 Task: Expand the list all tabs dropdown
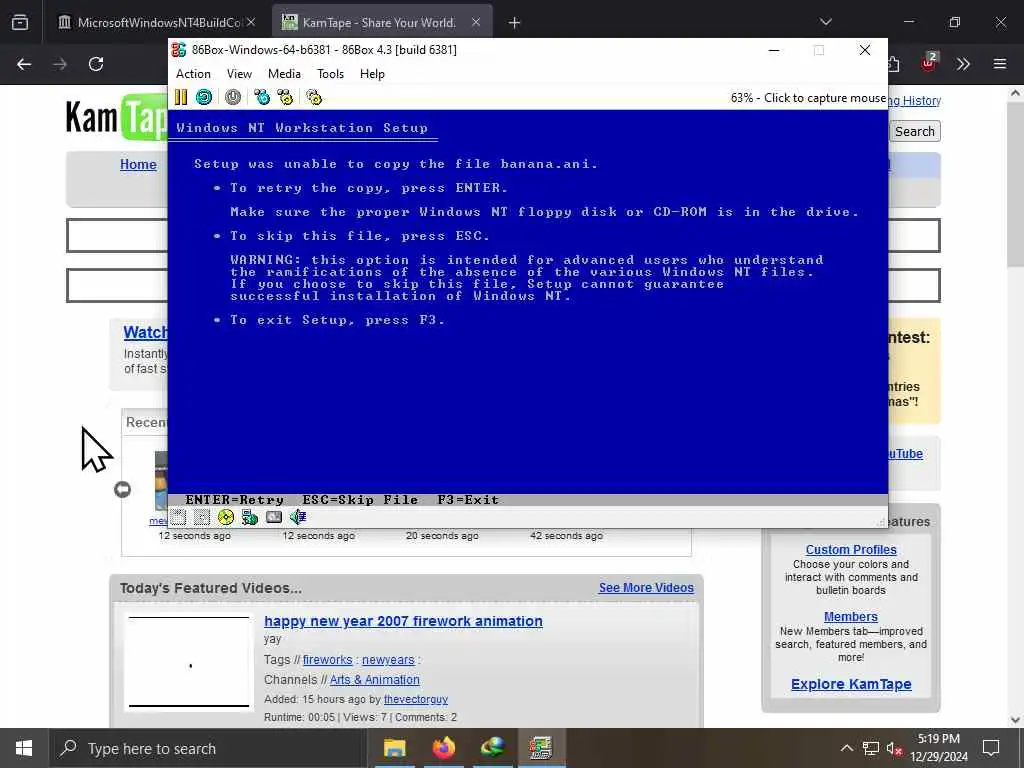point(825,22)
